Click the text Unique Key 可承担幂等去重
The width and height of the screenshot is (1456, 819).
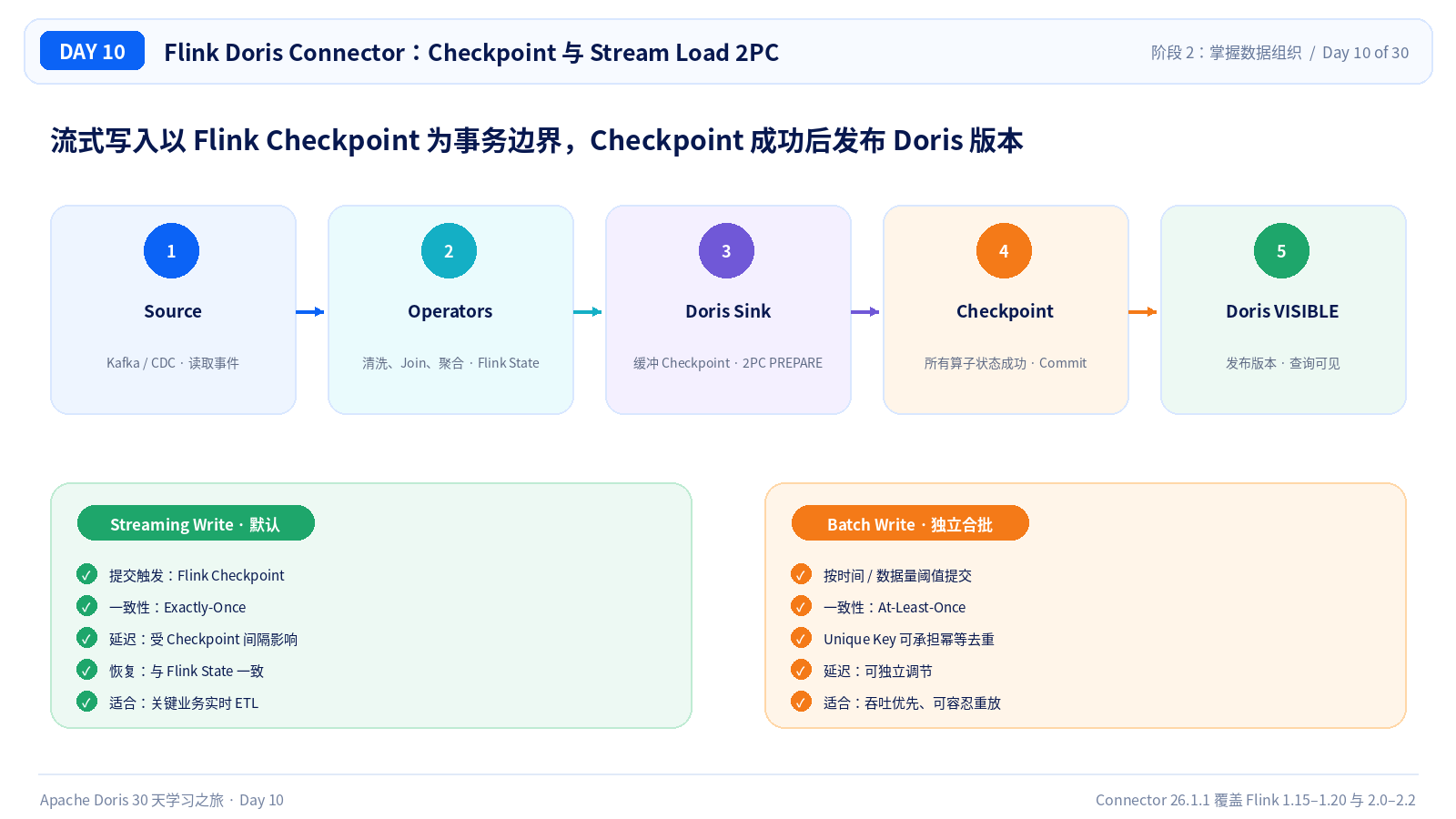(909, 639)
